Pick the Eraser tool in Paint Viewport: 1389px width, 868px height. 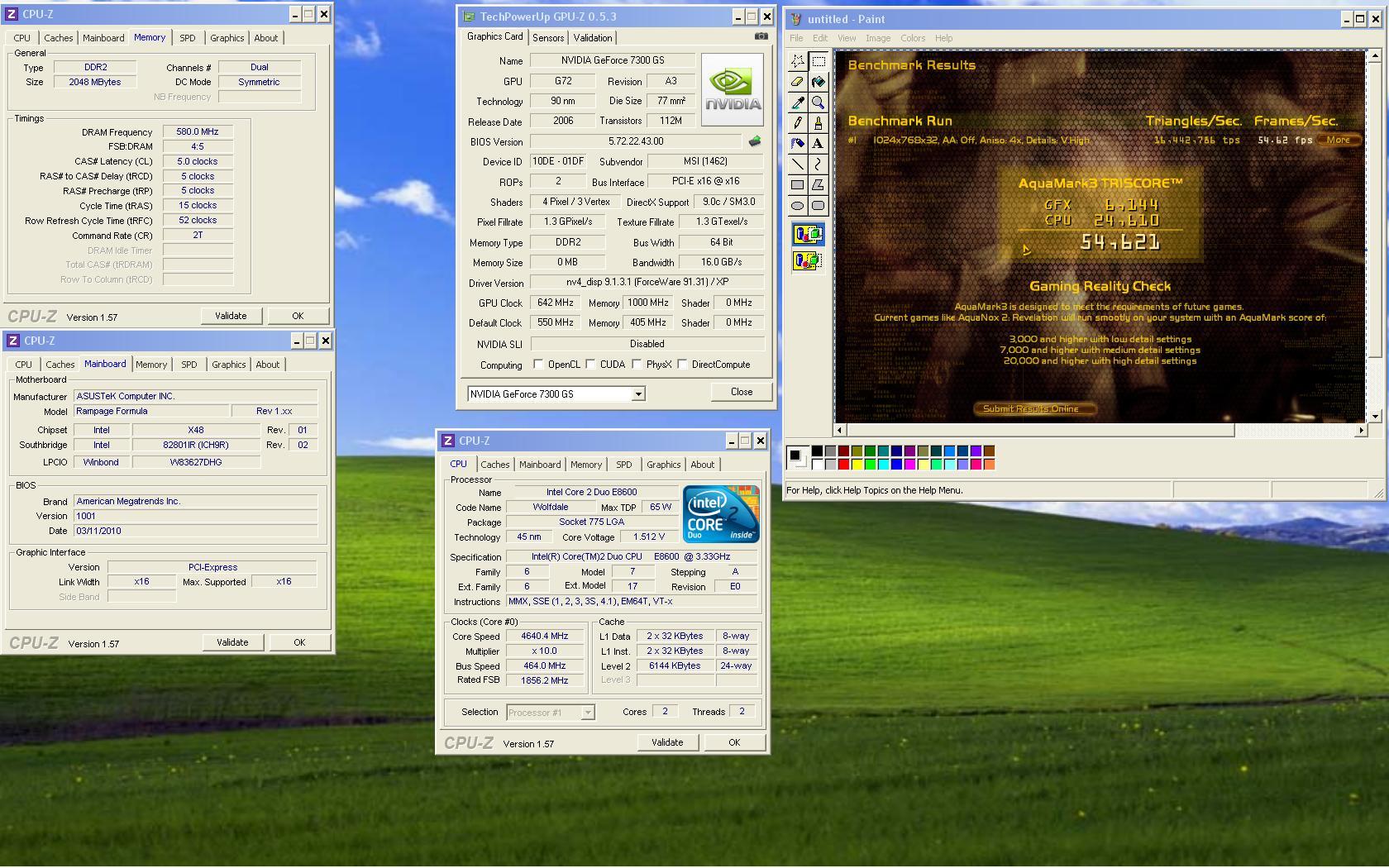click(x=797, y=82)
